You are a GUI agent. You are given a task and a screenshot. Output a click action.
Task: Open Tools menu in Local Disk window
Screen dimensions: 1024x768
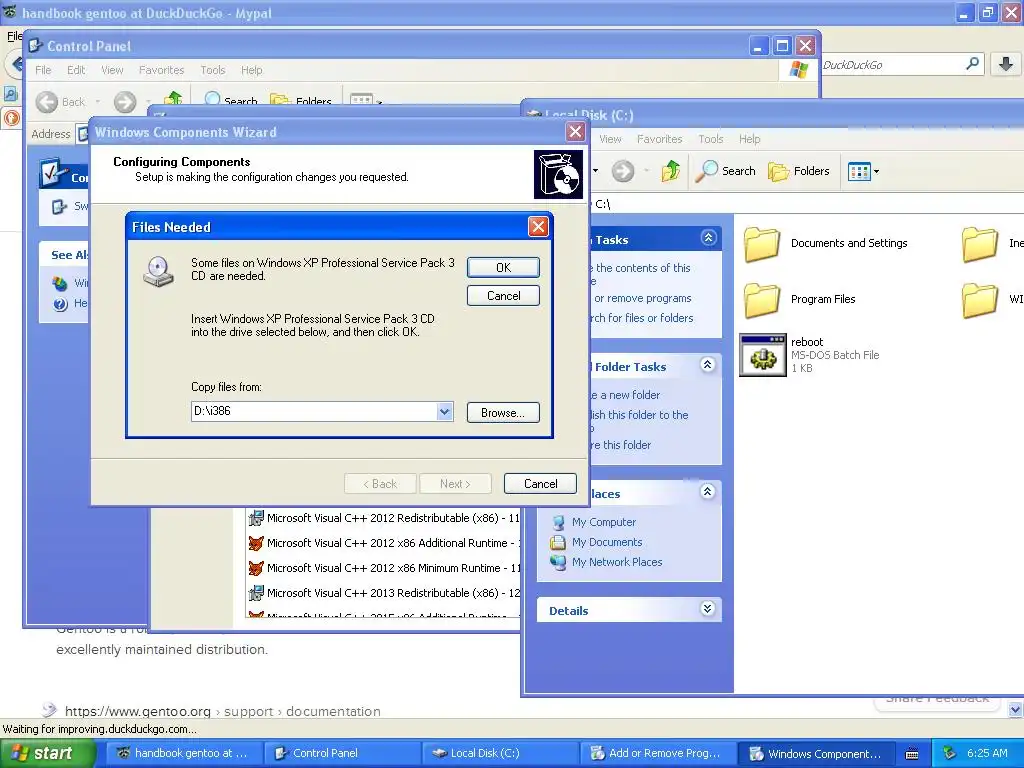[x=711, y=139]
